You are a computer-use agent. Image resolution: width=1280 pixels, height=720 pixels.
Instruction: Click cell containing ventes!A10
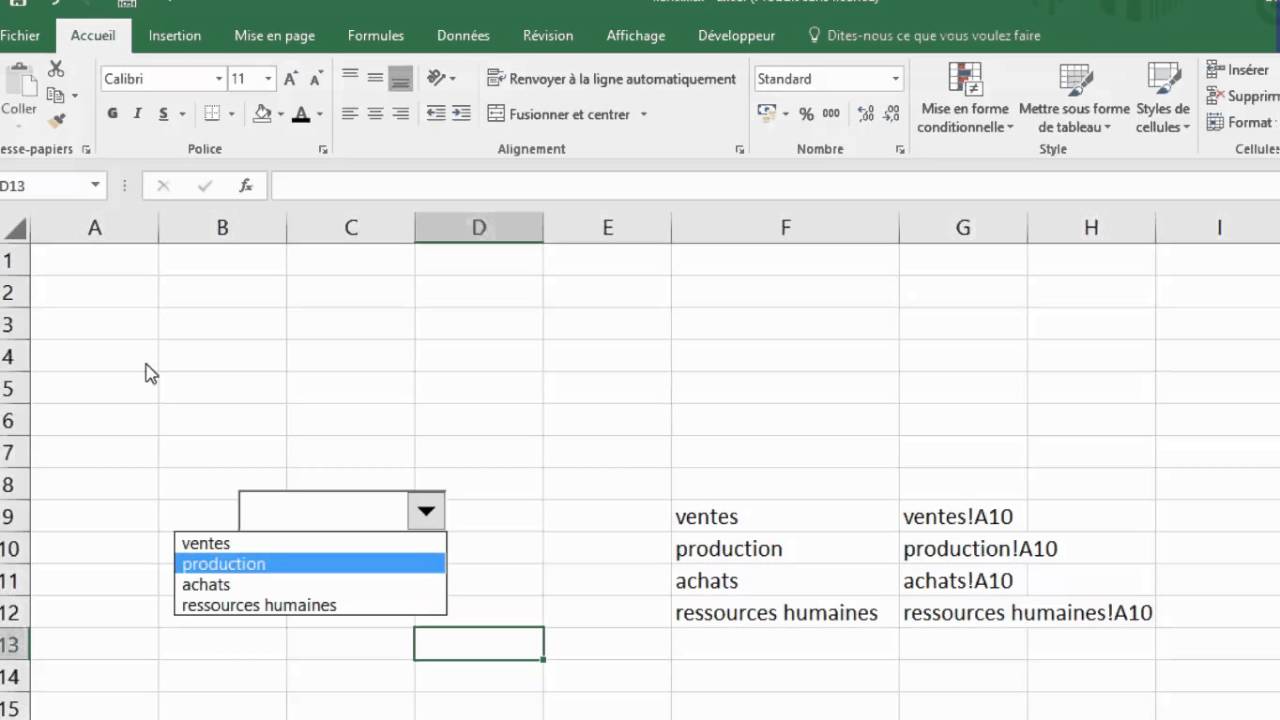pyautogui.click(x=963, y=517)
